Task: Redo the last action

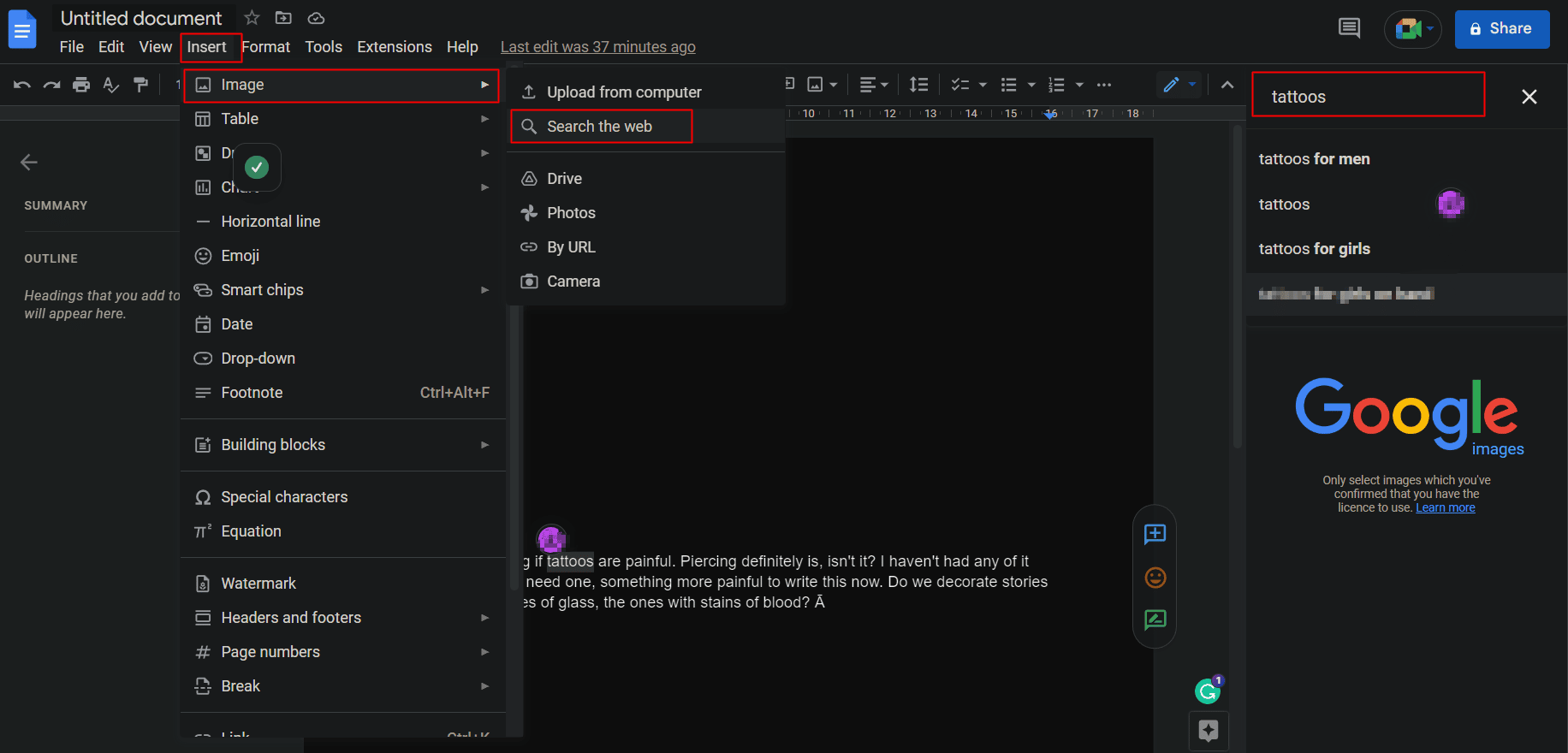Action: 52,85
